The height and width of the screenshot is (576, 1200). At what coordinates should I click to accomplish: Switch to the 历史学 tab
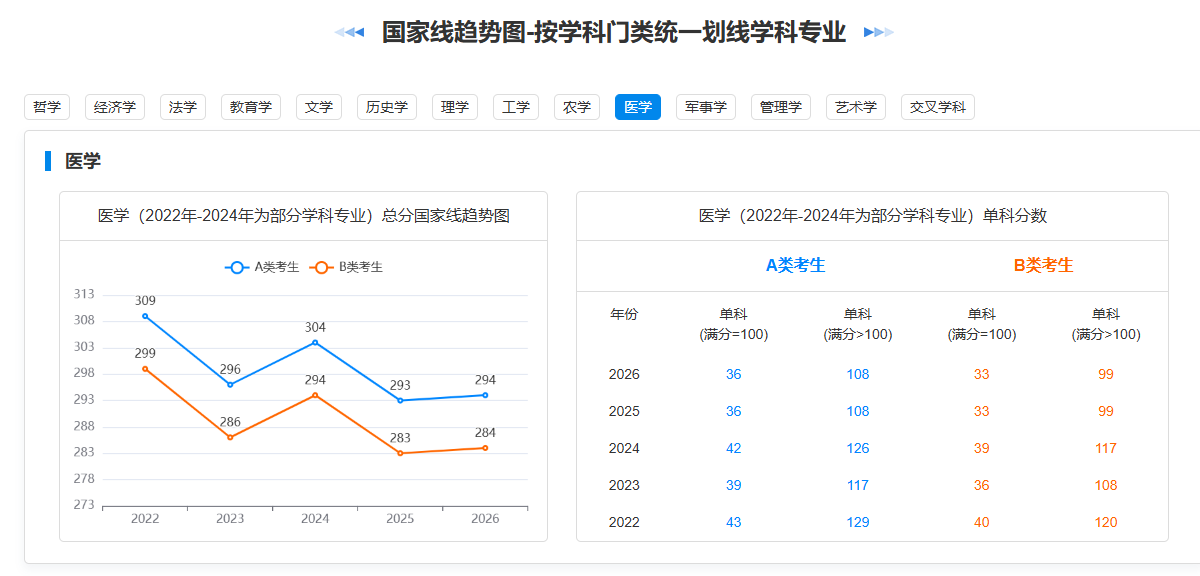[387, 107]
